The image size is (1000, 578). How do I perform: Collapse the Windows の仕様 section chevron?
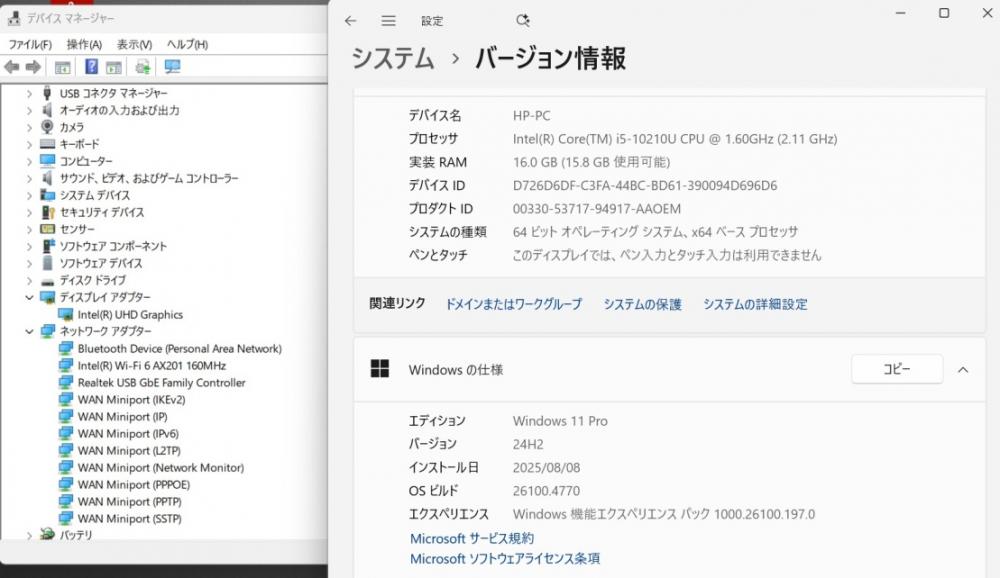[x=963, y=369]
